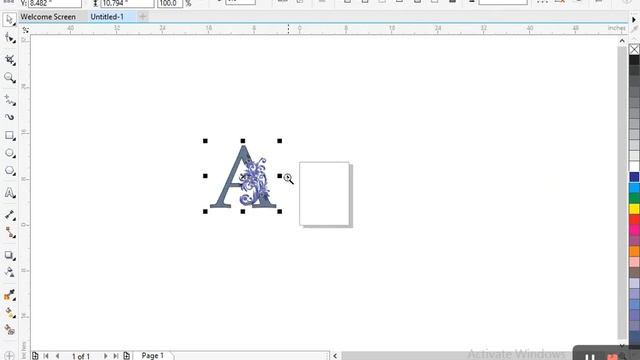Click the object height field showing 10.794
The width and height of the screenshot is (640, 360).
127,3
